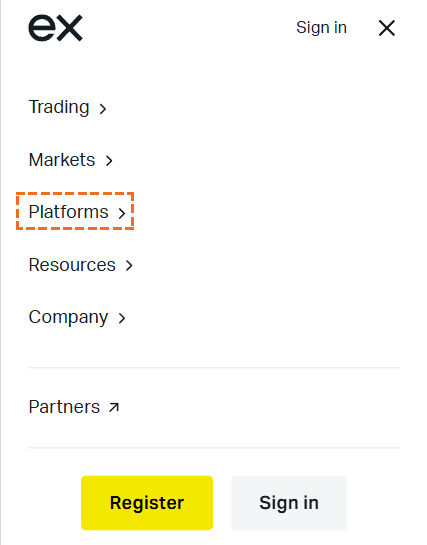Select the Company menu item
Screen dimensions: 427x545
tap(77, 317)
